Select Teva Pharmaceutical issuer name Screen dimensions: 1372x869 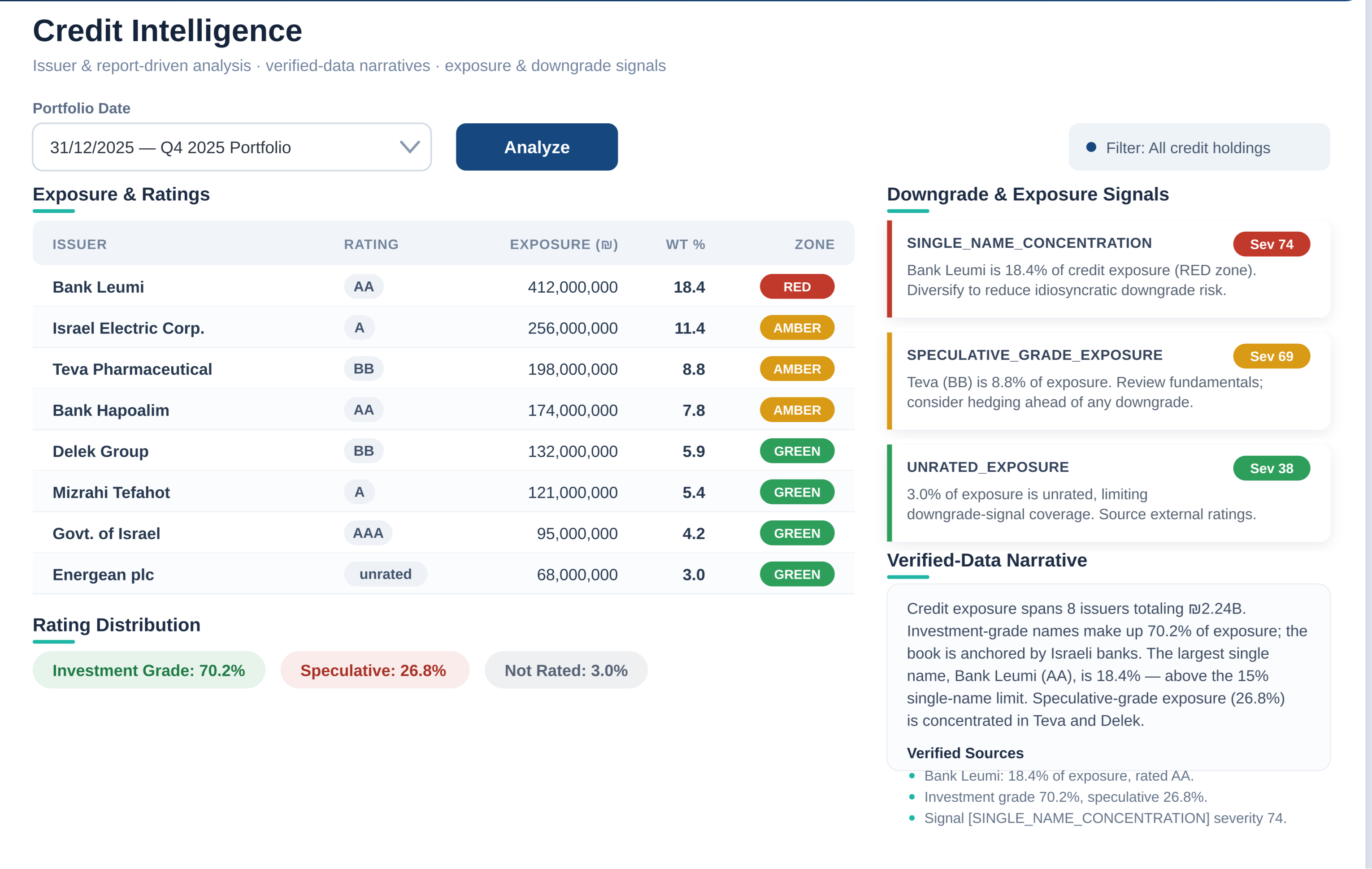coord(132,369)
